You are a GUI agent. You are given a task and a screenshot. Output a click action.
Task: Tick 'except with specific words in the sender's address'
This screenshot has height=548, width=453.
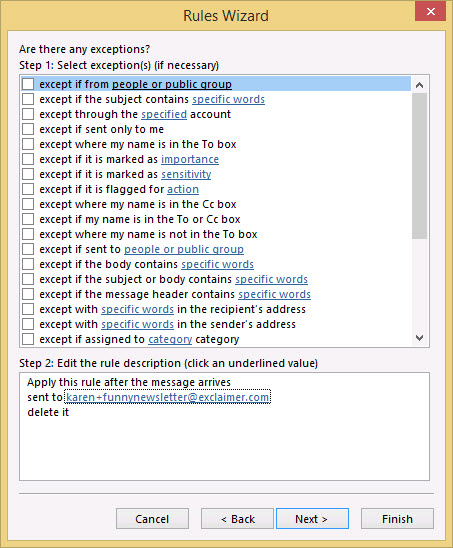pos(28,324)
